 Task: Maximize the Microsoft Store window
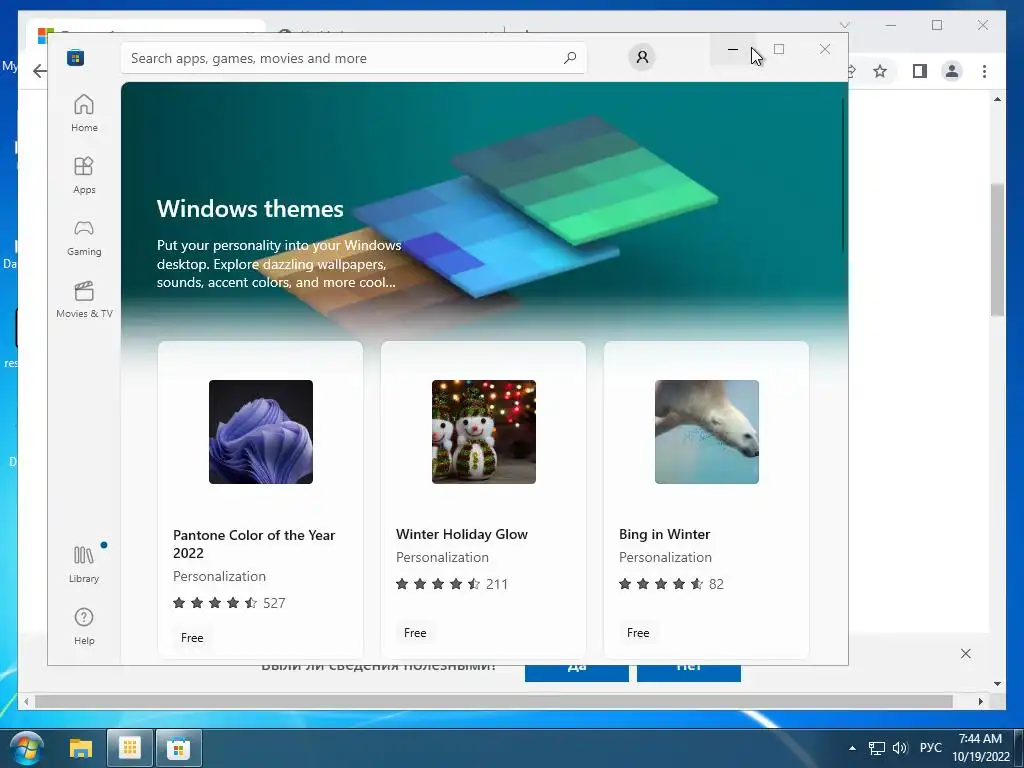click(x=778, y=49)
